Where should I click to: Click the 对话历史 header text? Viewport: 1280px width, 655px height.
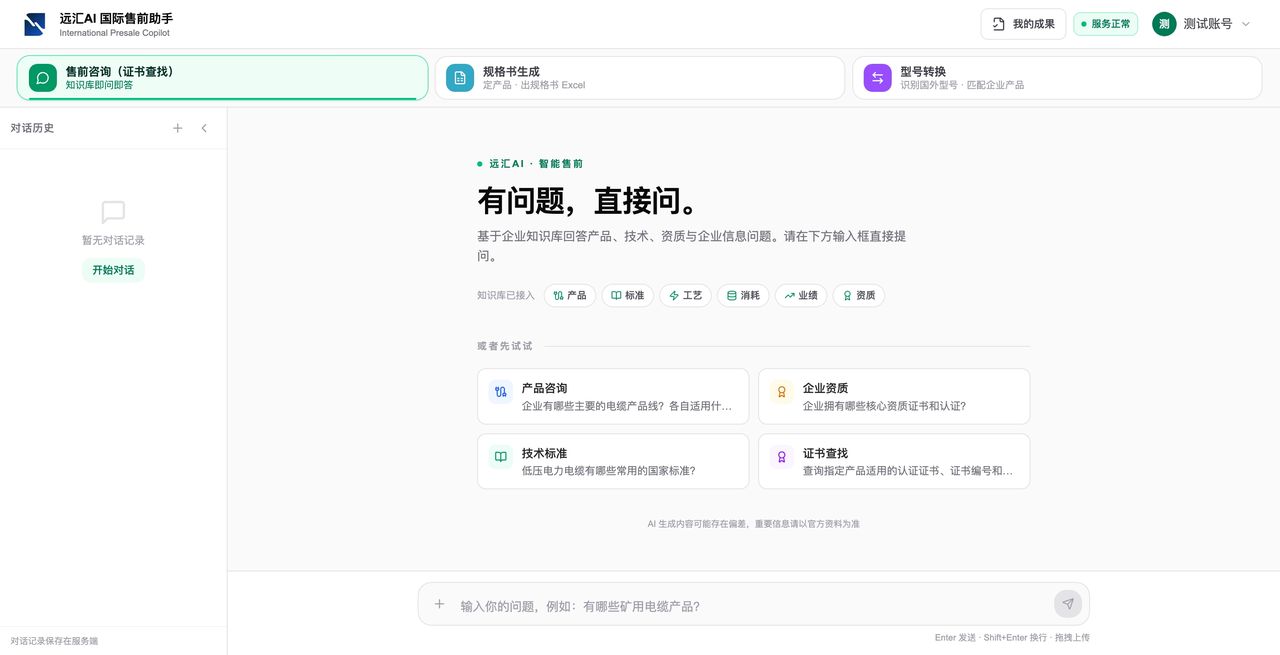33,128
